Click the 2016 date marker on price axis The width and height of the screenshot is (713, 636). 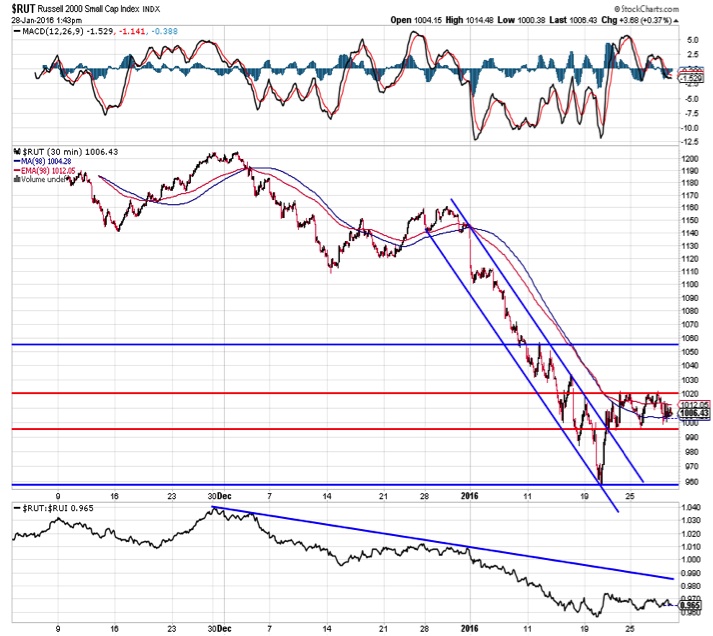[469, 495]
